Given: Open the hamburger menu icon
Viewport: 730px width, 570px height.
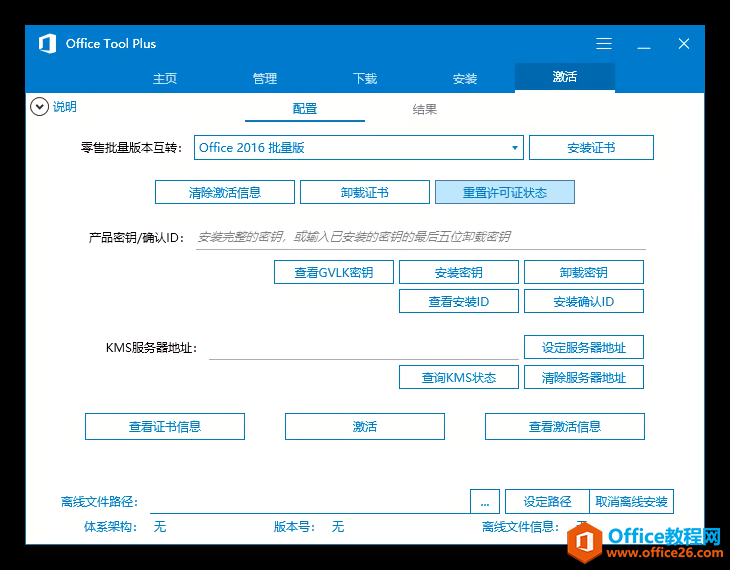Looking at the screenshot, I should [603, 44].
